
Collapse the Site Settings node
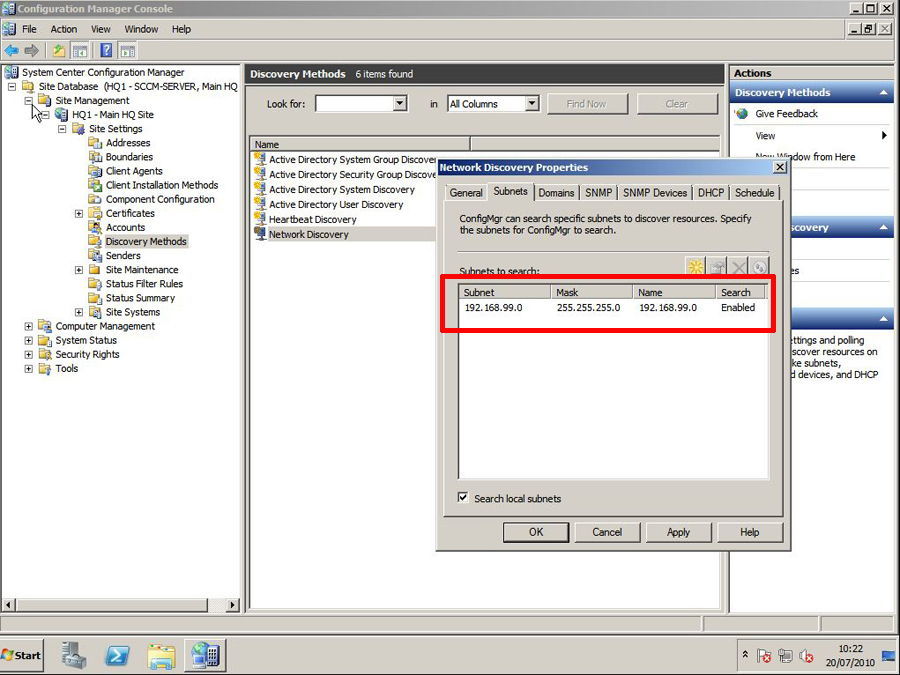point(62,129)
